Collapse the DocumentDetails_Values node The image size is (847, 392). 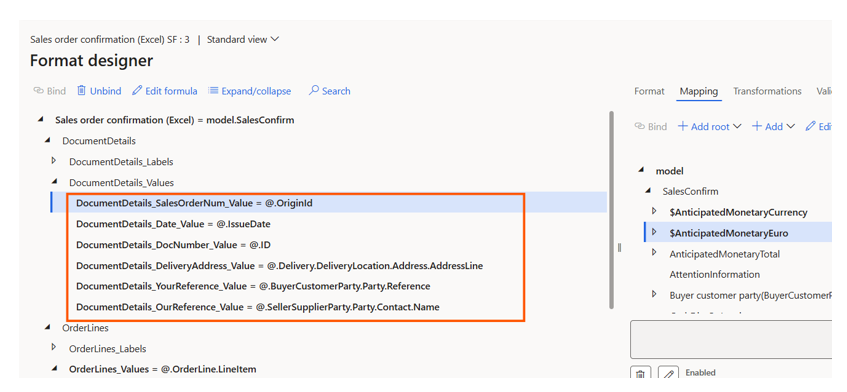click(54, 182)
